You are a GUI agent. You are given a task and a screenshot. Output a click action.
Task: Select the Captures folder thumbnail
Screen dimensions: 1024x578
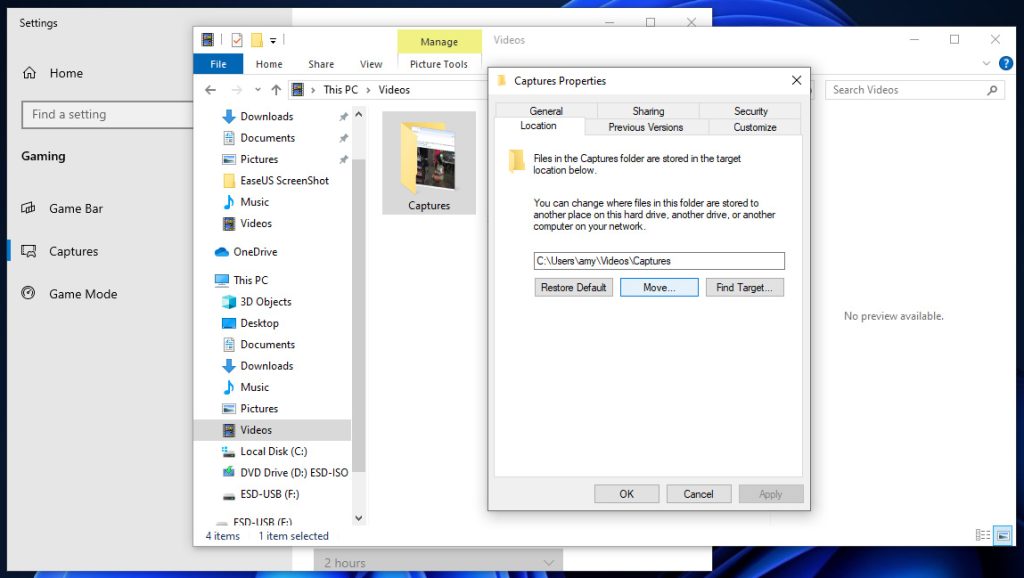pyautogui.click(x=429, y=163)
